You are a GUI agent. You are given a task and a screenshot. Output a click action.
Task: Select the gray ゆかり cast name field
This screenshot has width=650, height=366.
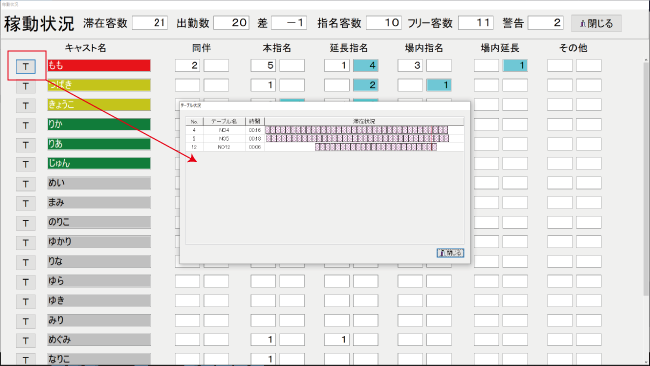point(99,242)
